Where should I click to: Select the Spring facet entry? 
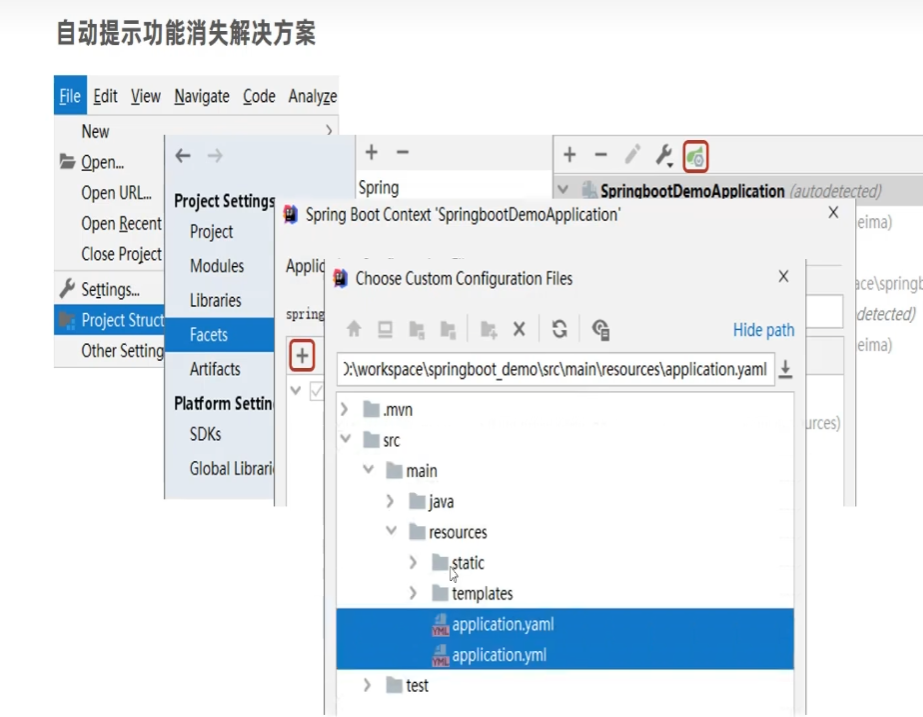[379, 188]
